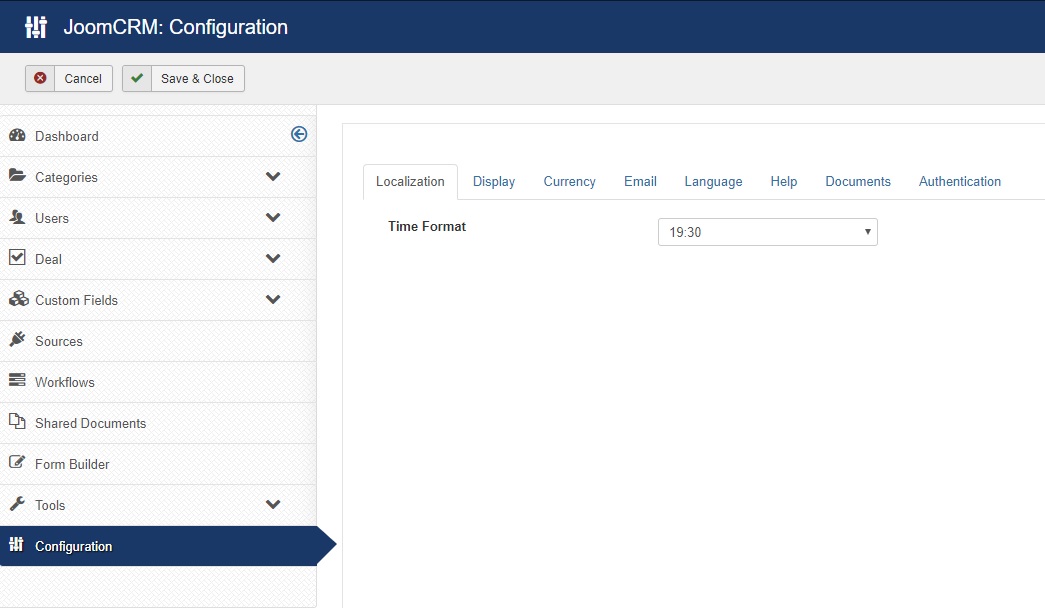The width and height of the screenshot is (1045, 608).
Task: Go to Sources in sidebar
Action: click(158, 341)
